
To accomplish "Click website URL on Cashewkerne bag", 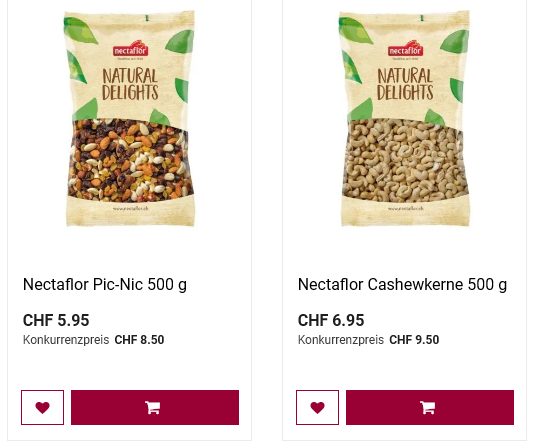I will tap(405, 208).
